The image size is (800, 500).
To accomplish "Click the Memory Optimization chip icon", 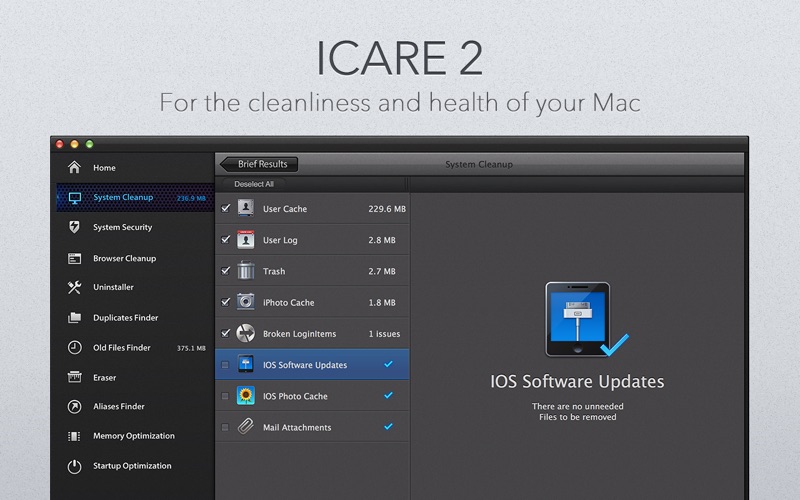I will click(74, 436).
